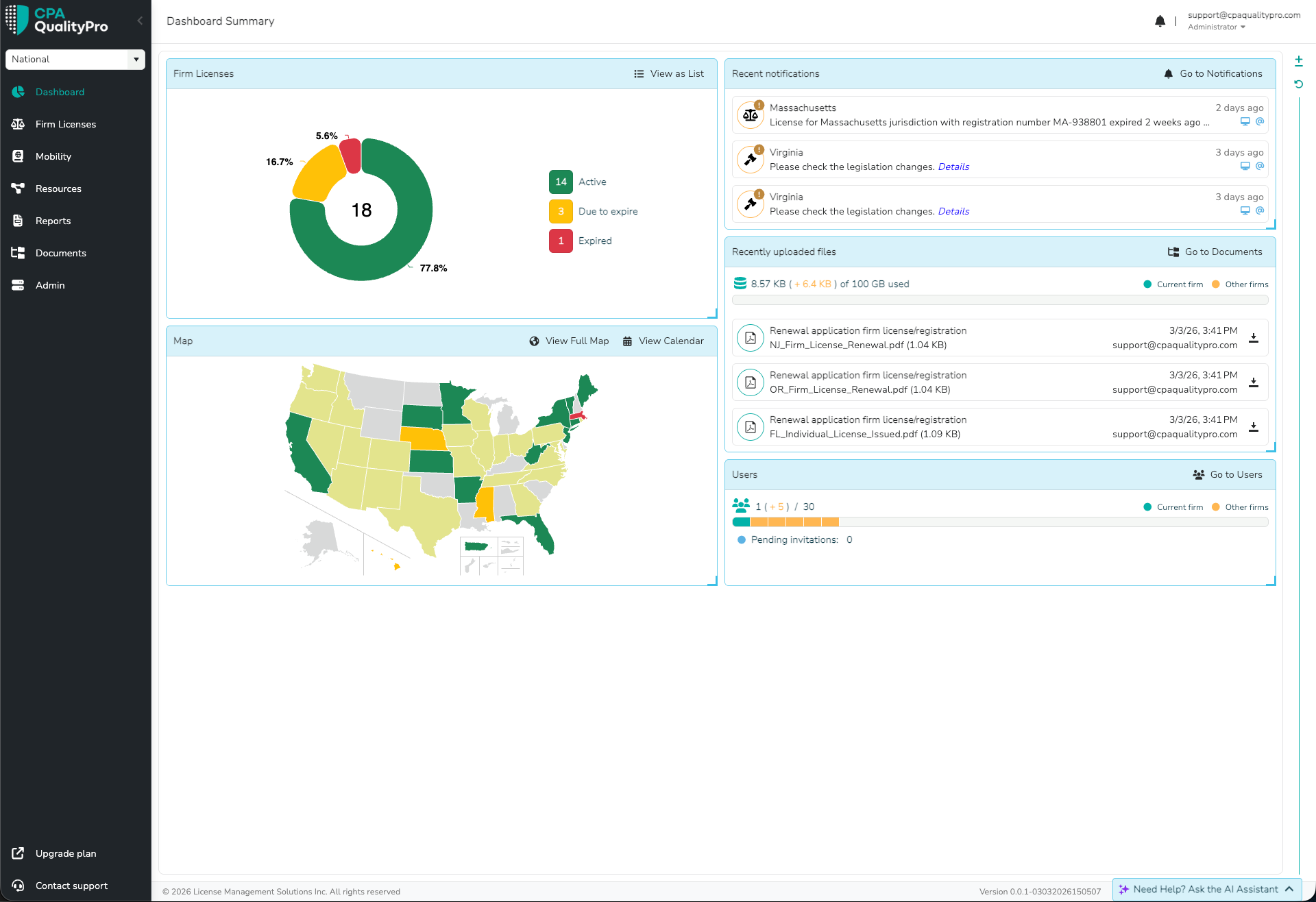Click the users capacity progress bar

coord(999,522)
